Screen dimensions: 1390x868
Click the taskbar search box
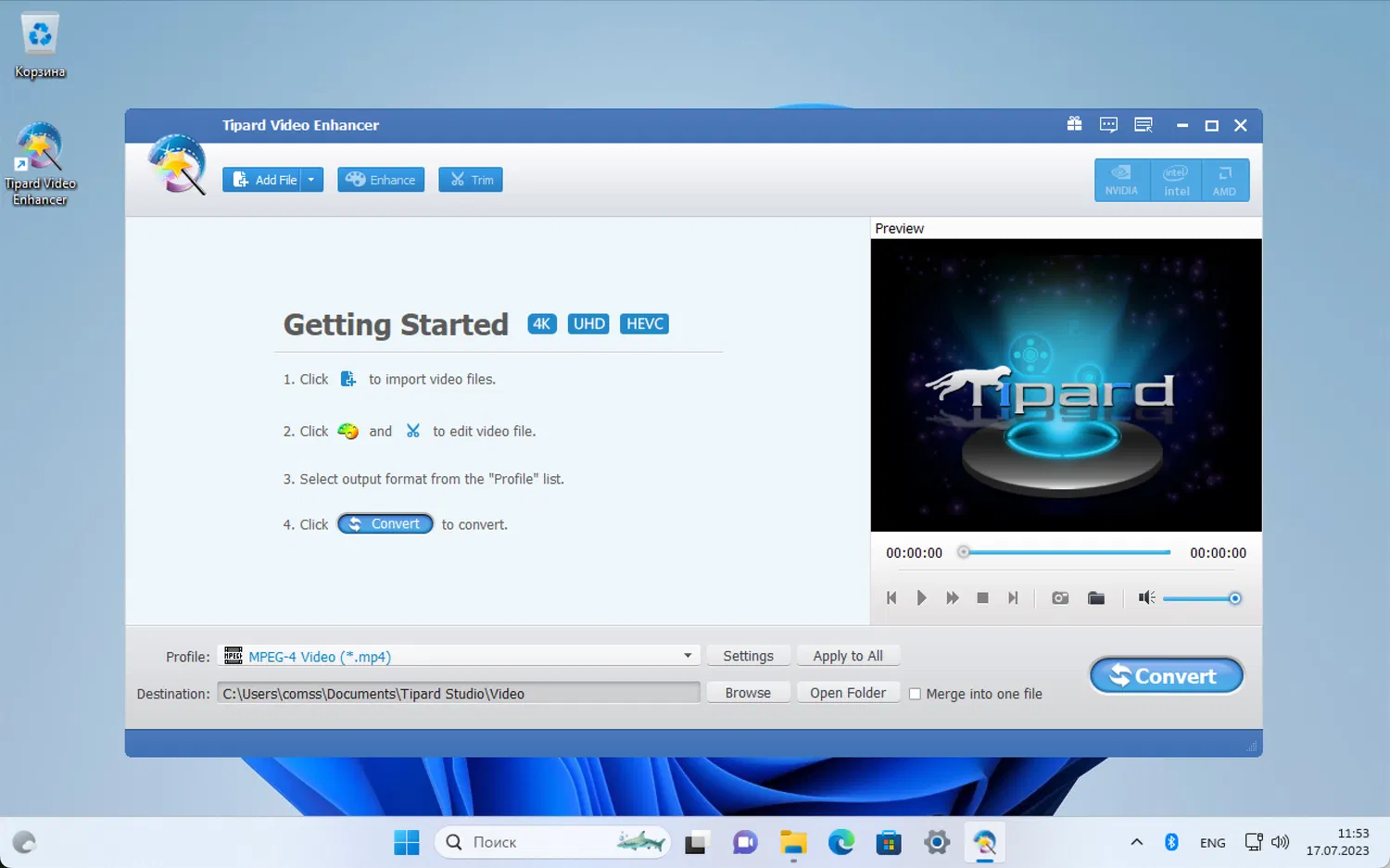click(552, 842)
